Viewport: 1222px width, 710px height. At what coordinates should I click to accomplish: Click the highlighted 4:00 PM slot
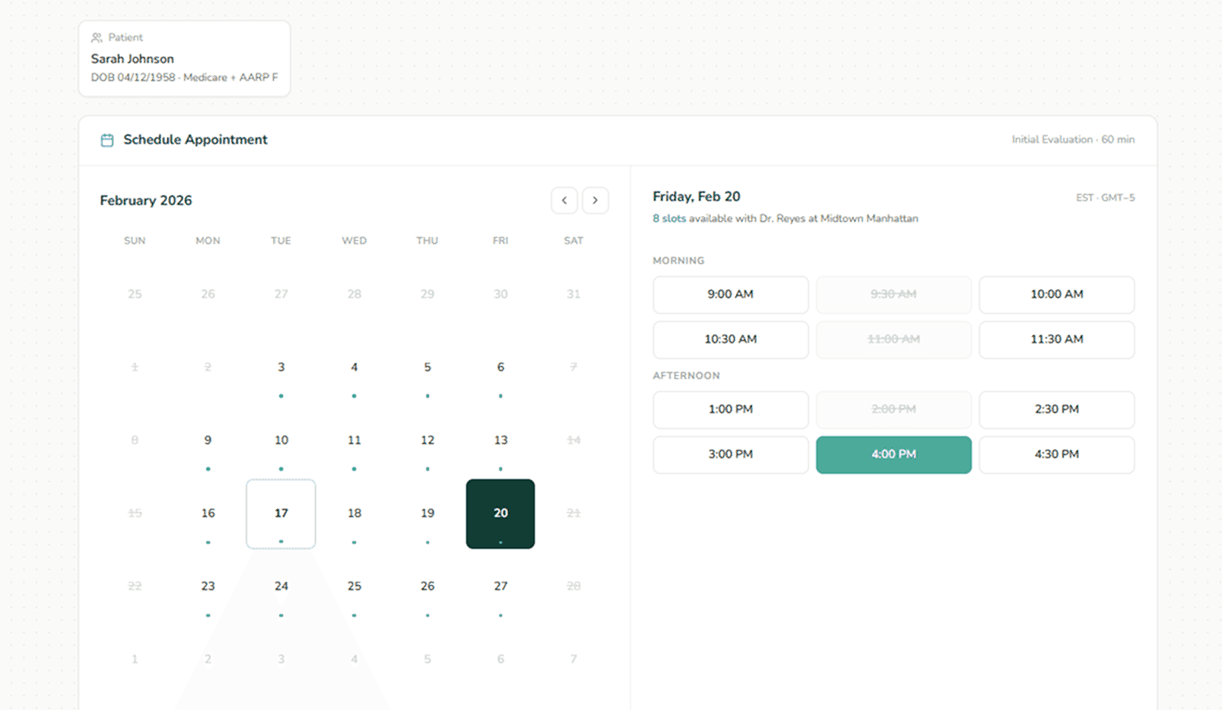coord(893,455)
